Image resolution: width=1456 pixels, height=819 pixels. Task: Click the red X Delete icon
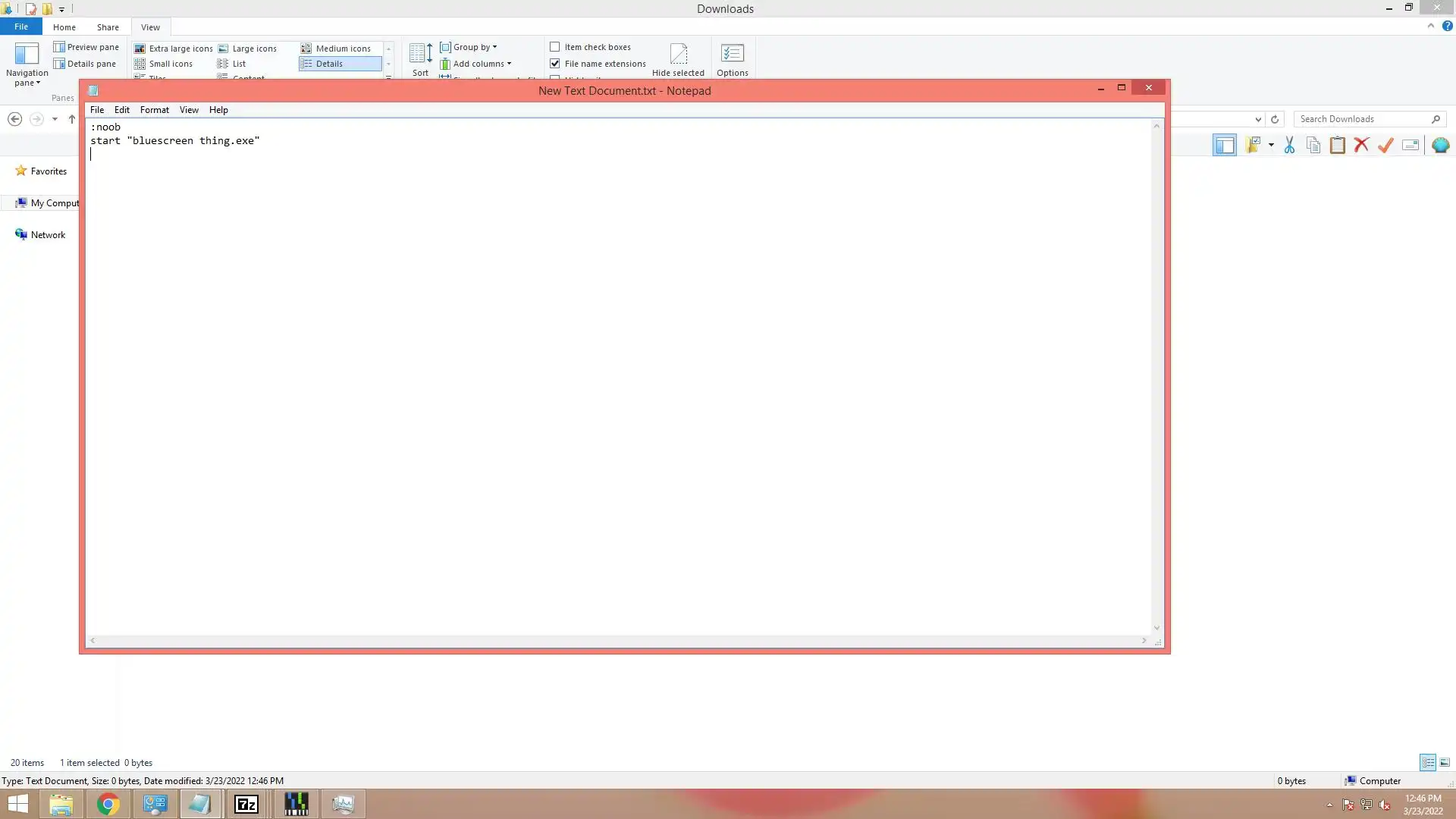[x=1362, y=146]
